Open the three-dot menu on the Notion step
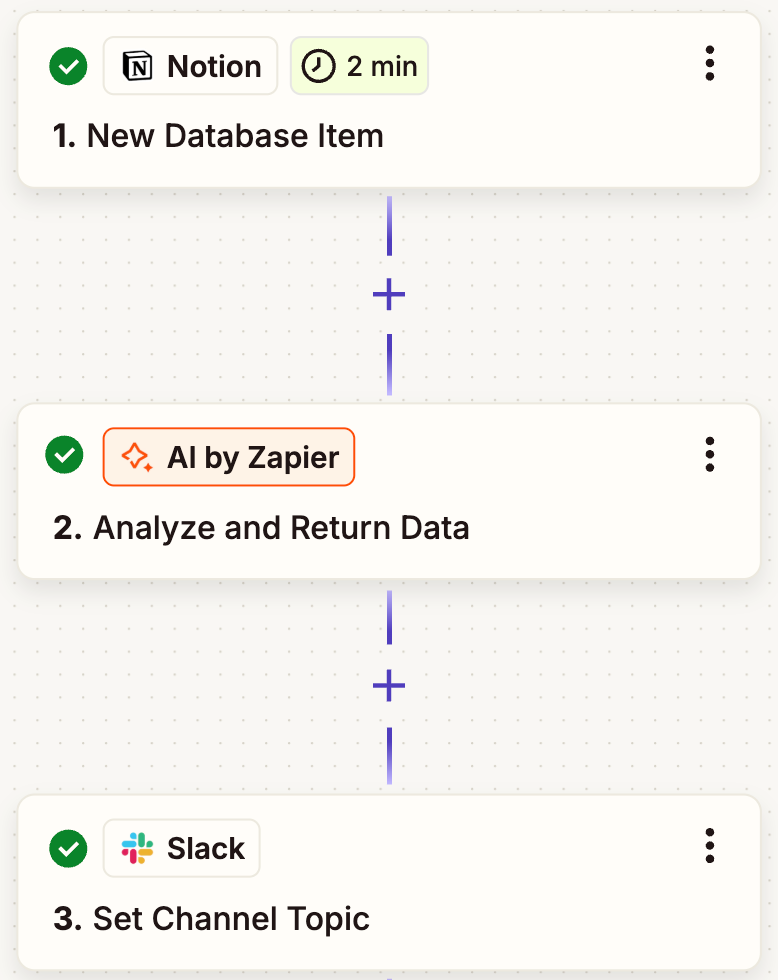The width and height of the screenshot is (778, 980). click(x=710, y=63)
